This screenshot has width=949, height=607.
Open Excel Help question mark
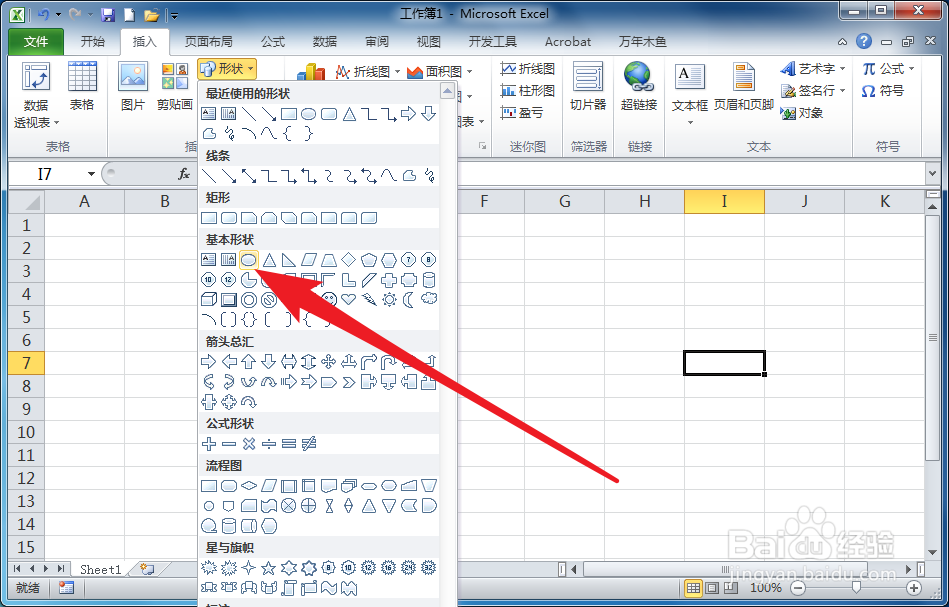(864, 41)
